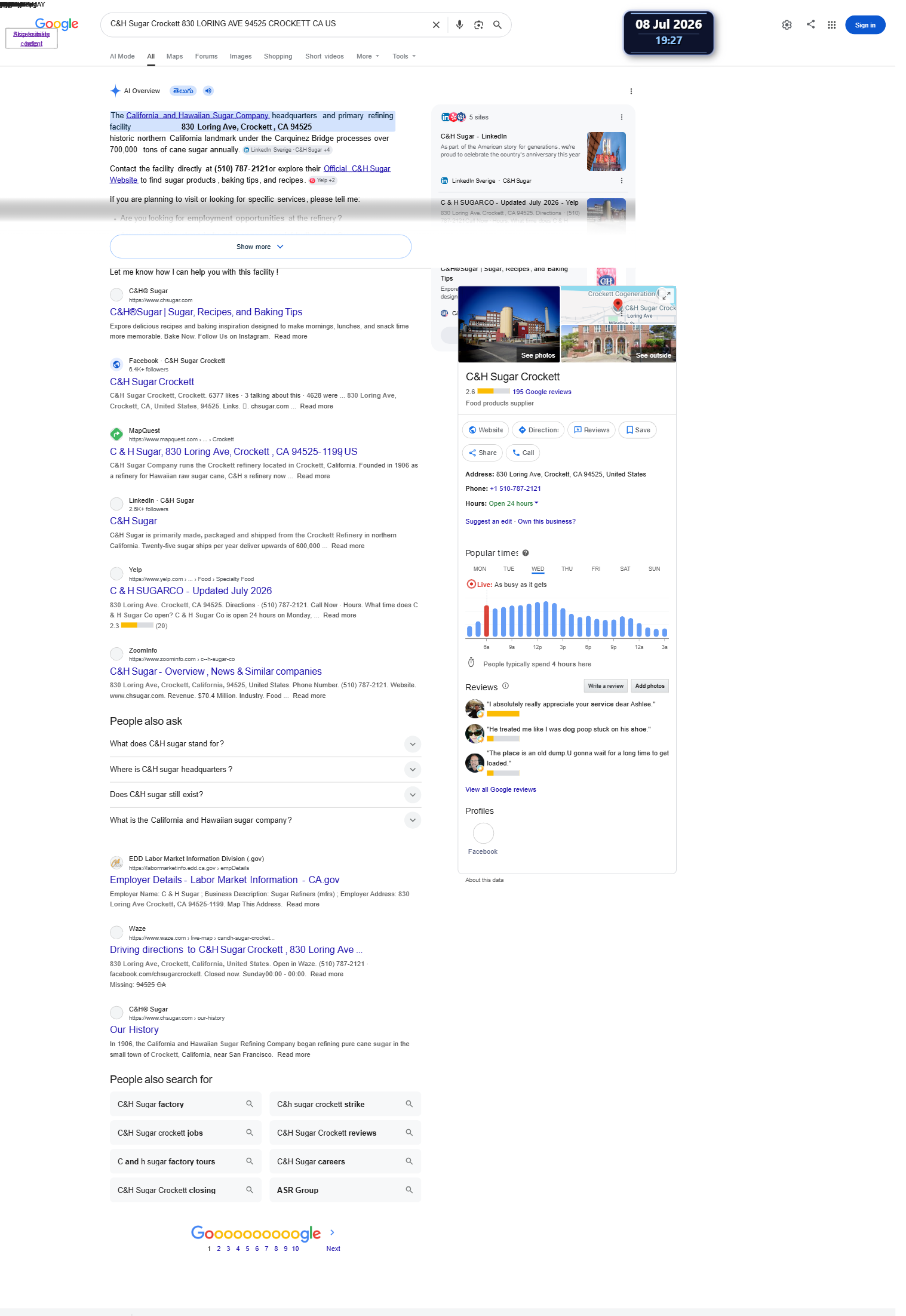This screenshot has height=1316, width=906.
Task: Click the Google logo
Action: pyautogui.click(x=57, y=24)
